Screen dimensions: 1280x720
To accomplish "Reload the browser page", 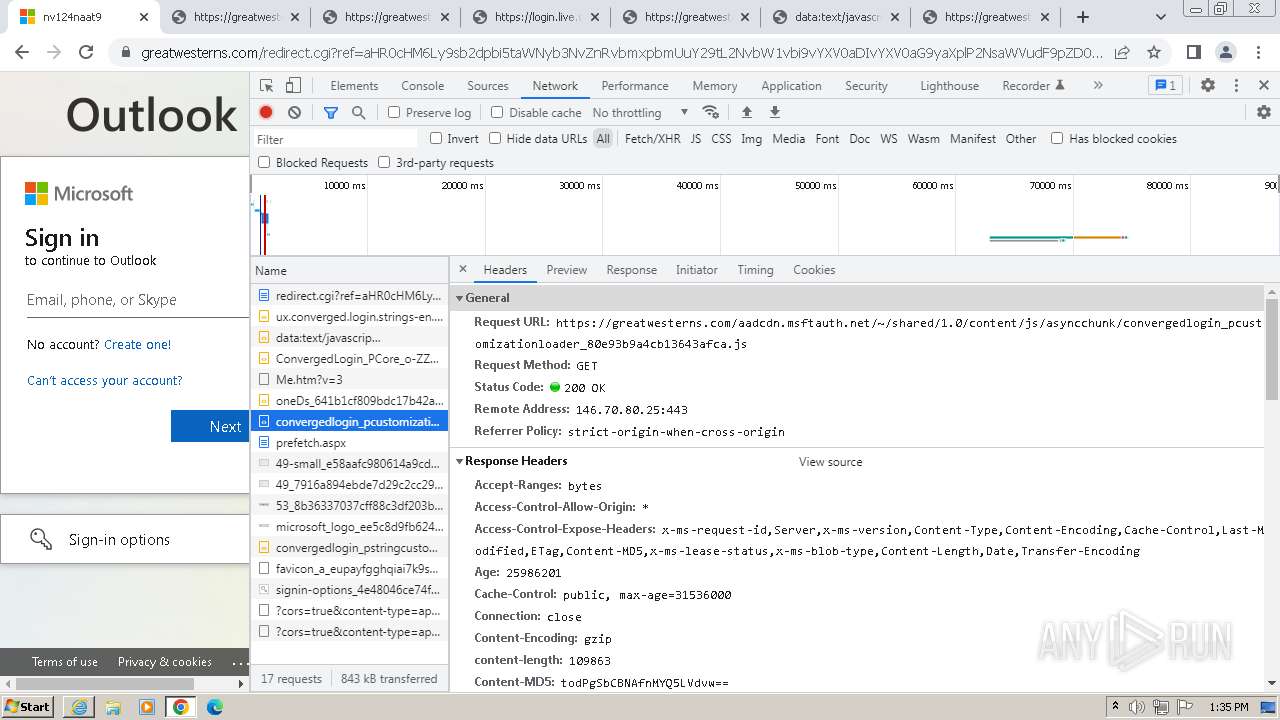I will pos(86,52).
